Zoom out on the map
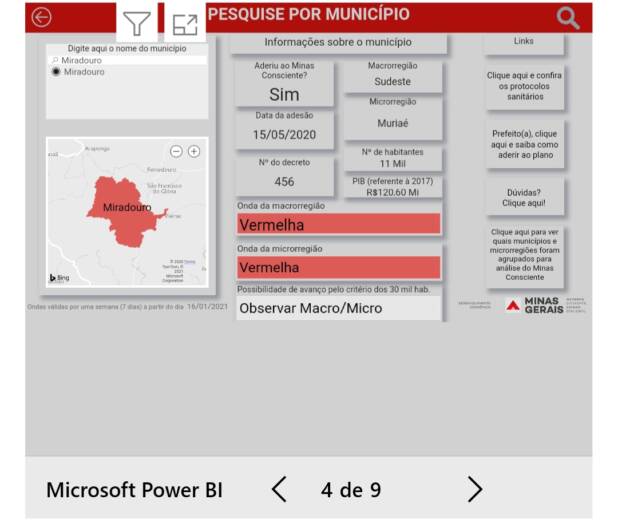Screen dimensions: 618x527 tap(176, 151)
